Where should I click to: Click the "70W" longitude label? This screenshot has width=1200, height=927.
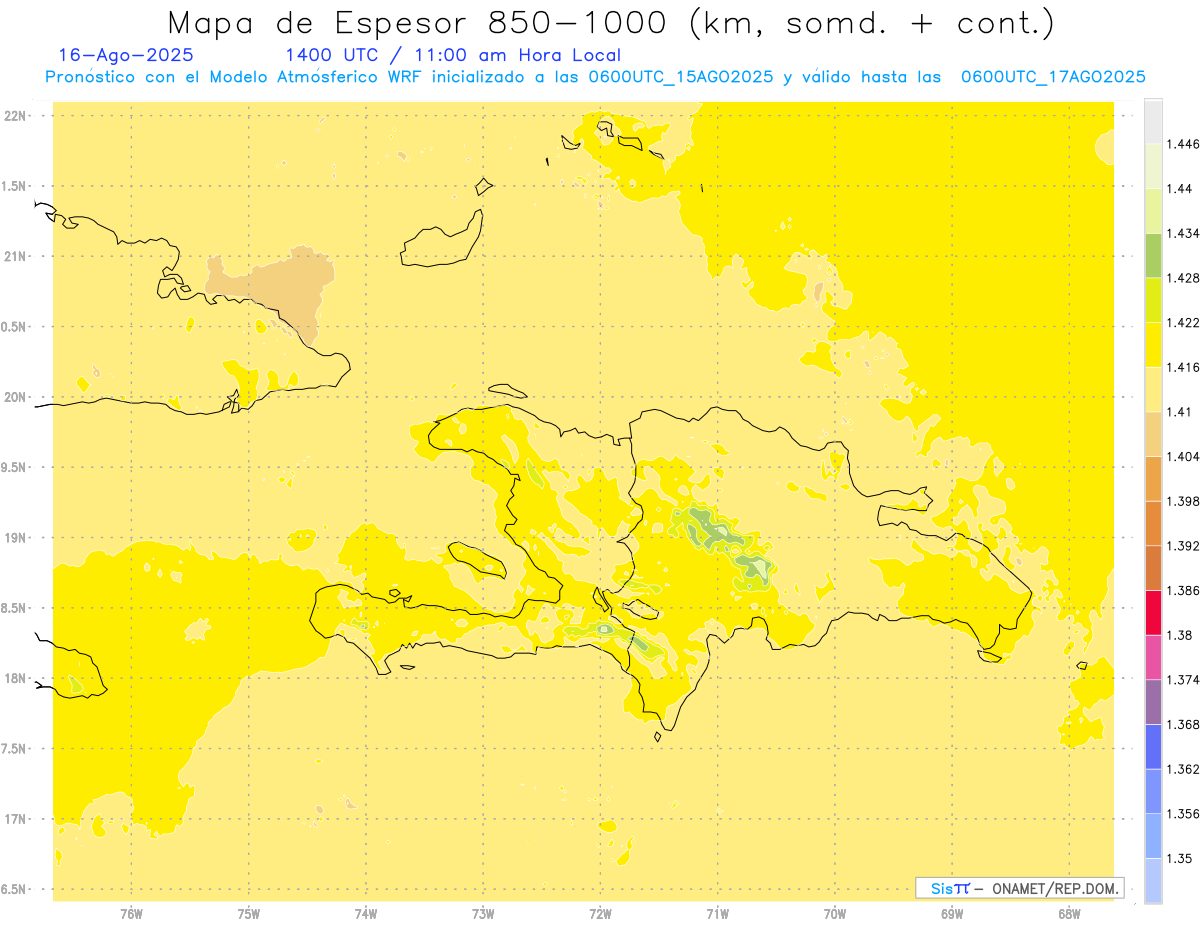(x=835, y=913)
